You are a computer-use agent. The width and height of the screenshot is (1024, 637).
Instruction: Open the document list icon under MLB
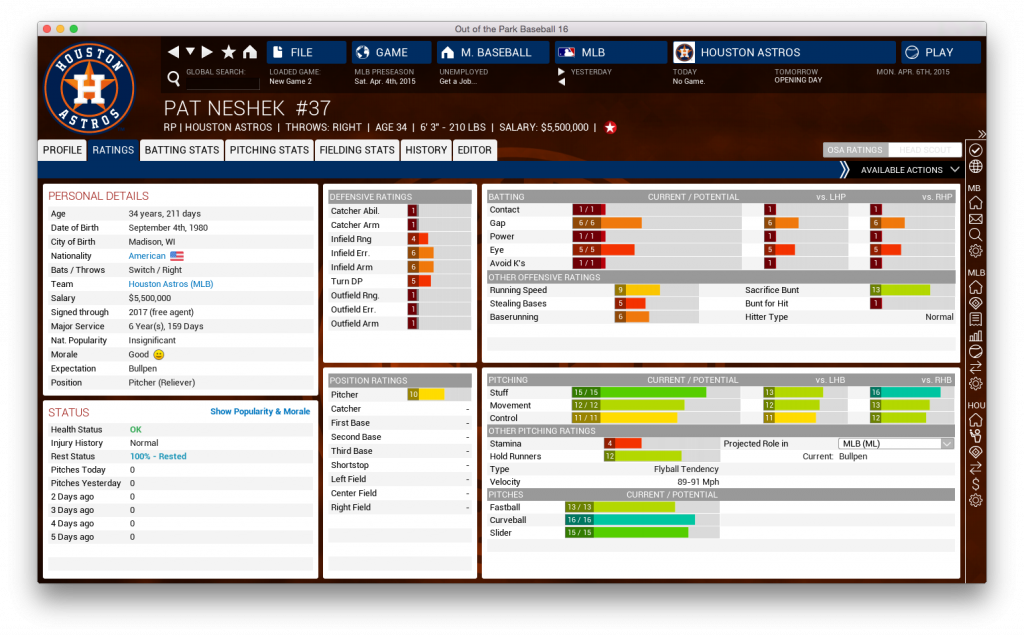click(976, 319)
